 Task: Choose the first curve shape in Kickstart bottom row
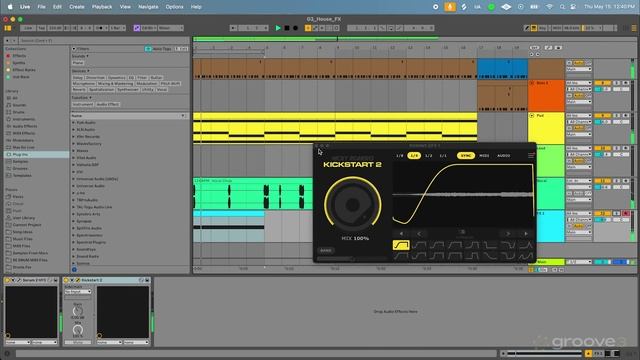click(401, 256)
